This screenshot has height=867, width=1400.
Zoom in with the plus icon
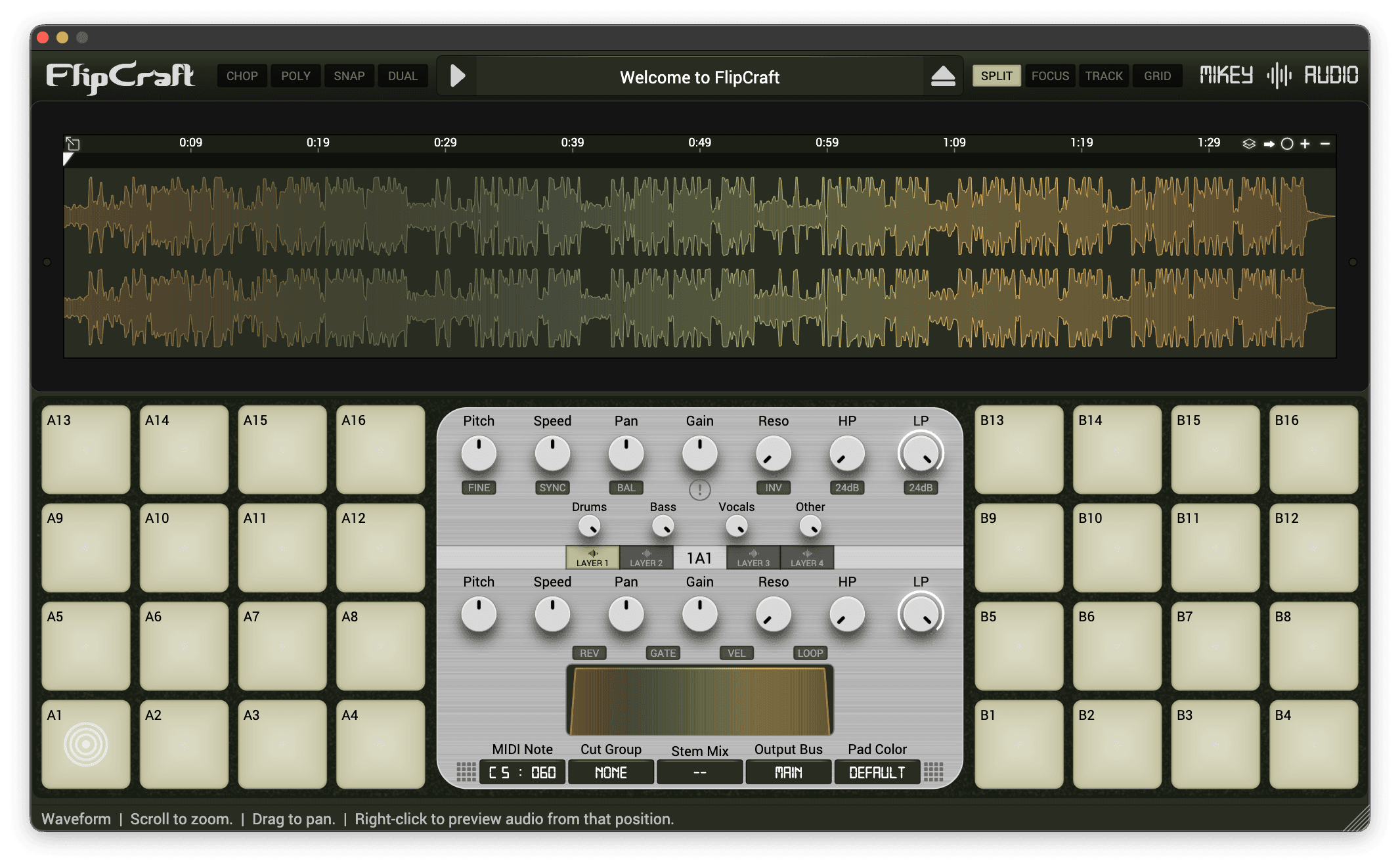pyautogui.click(x=1305, y=144)
